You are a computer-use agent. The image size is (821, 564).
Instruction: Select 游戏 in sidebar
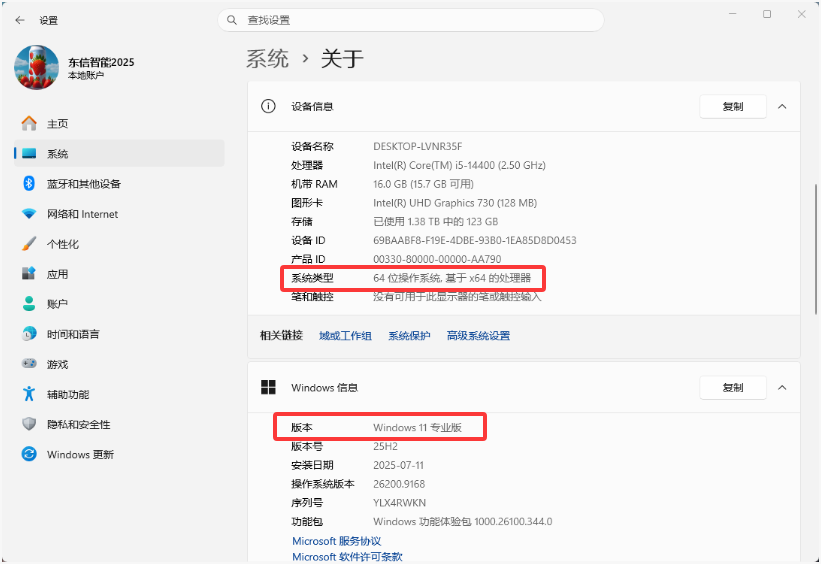58,364
